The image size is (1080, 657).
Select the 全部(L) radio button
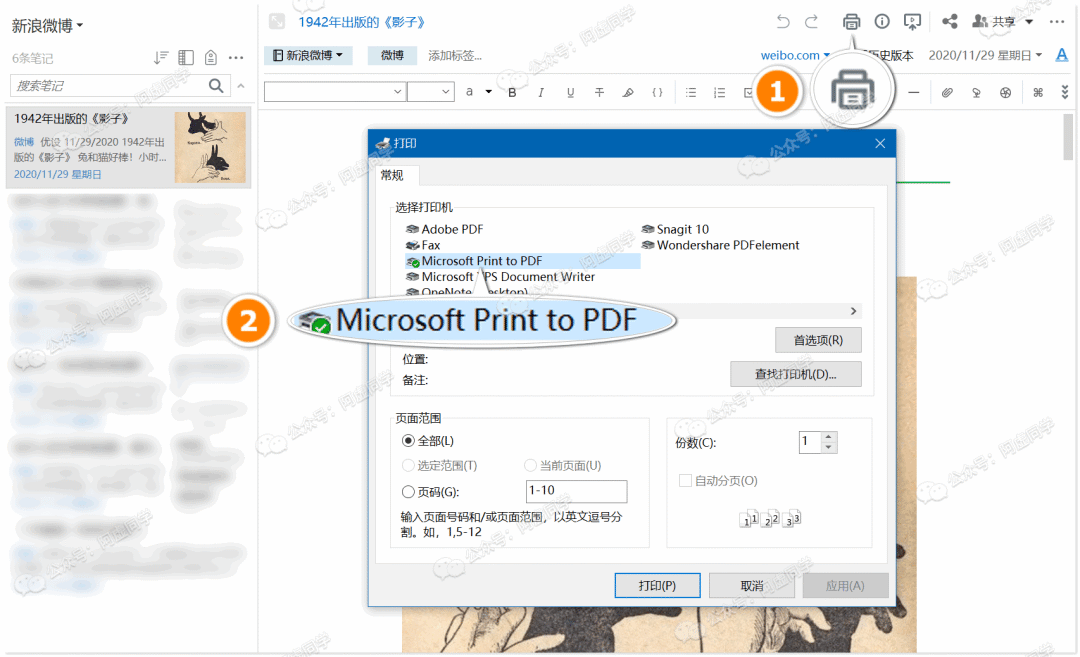(408, 441)
